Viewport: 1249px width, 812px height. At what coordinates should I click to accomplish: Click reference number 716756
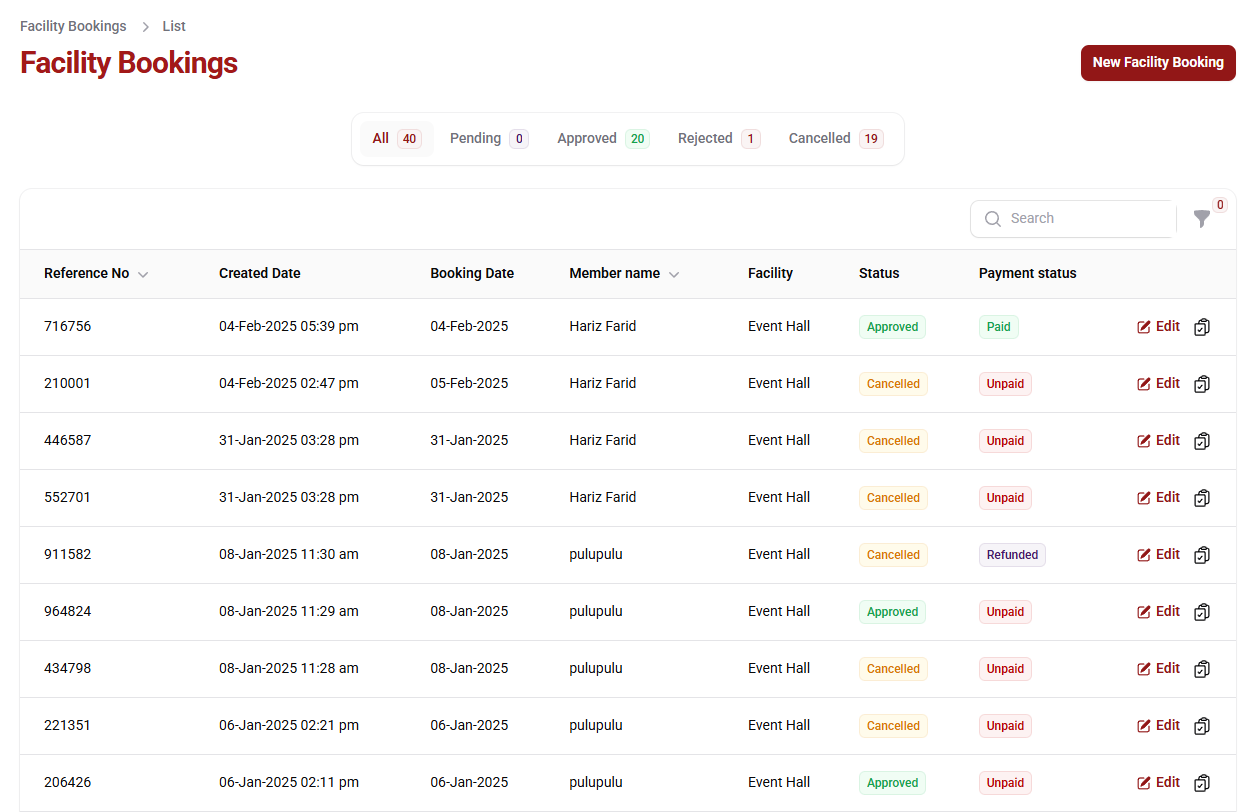point(67,326)
